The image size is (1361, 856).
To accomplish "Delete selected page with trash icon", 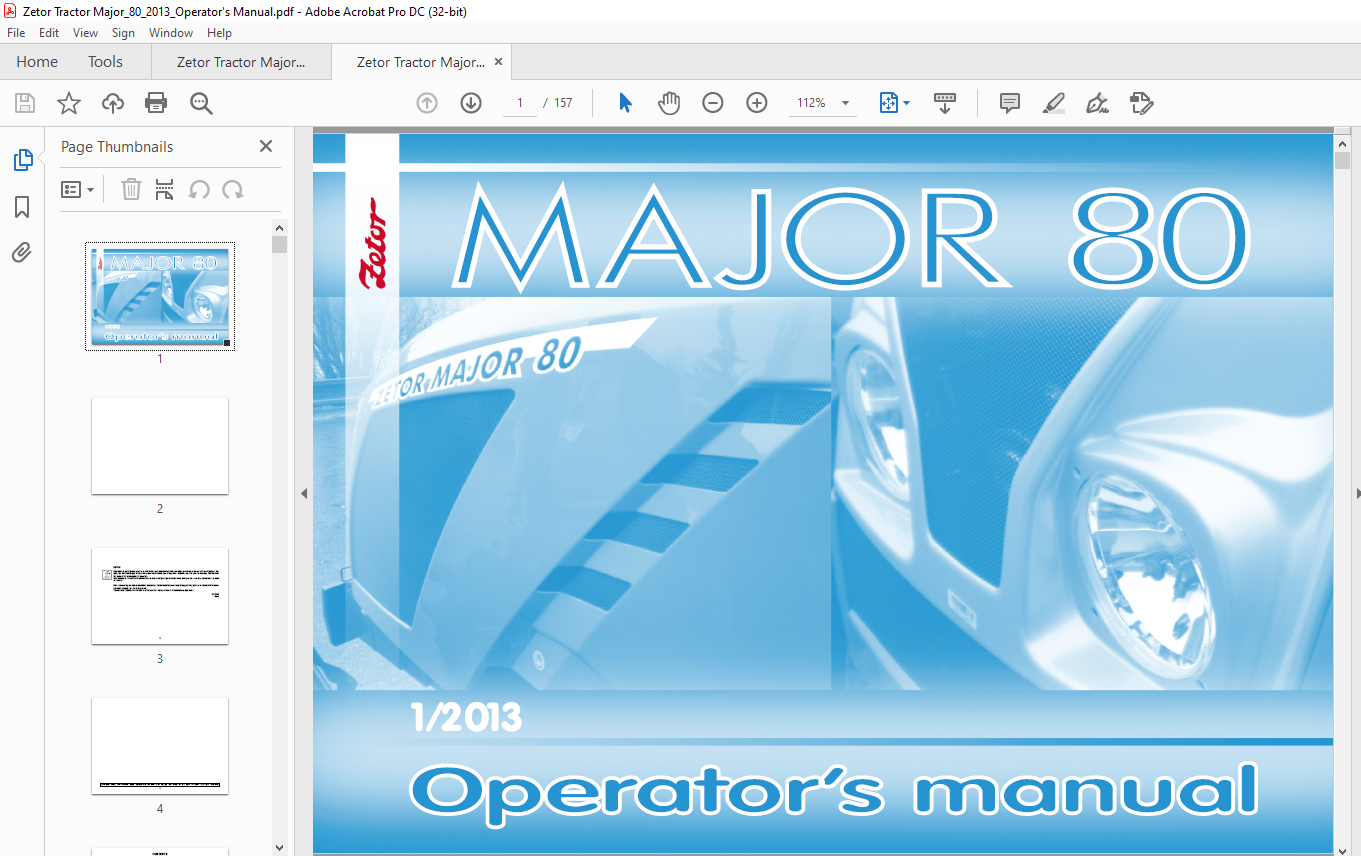I will (131, 189).
